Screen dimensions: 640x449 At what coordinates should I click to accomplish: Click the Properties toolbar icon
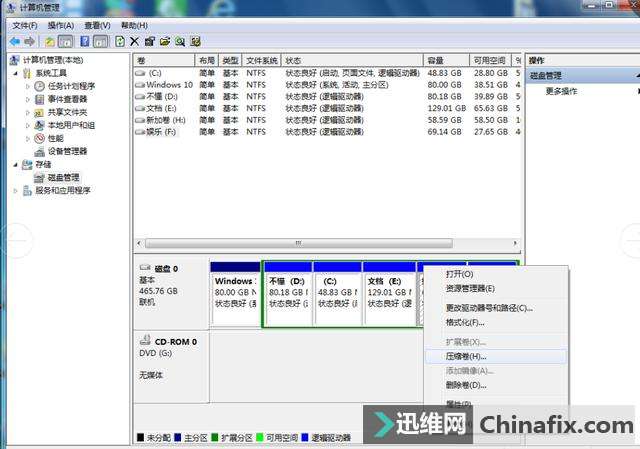149,42
